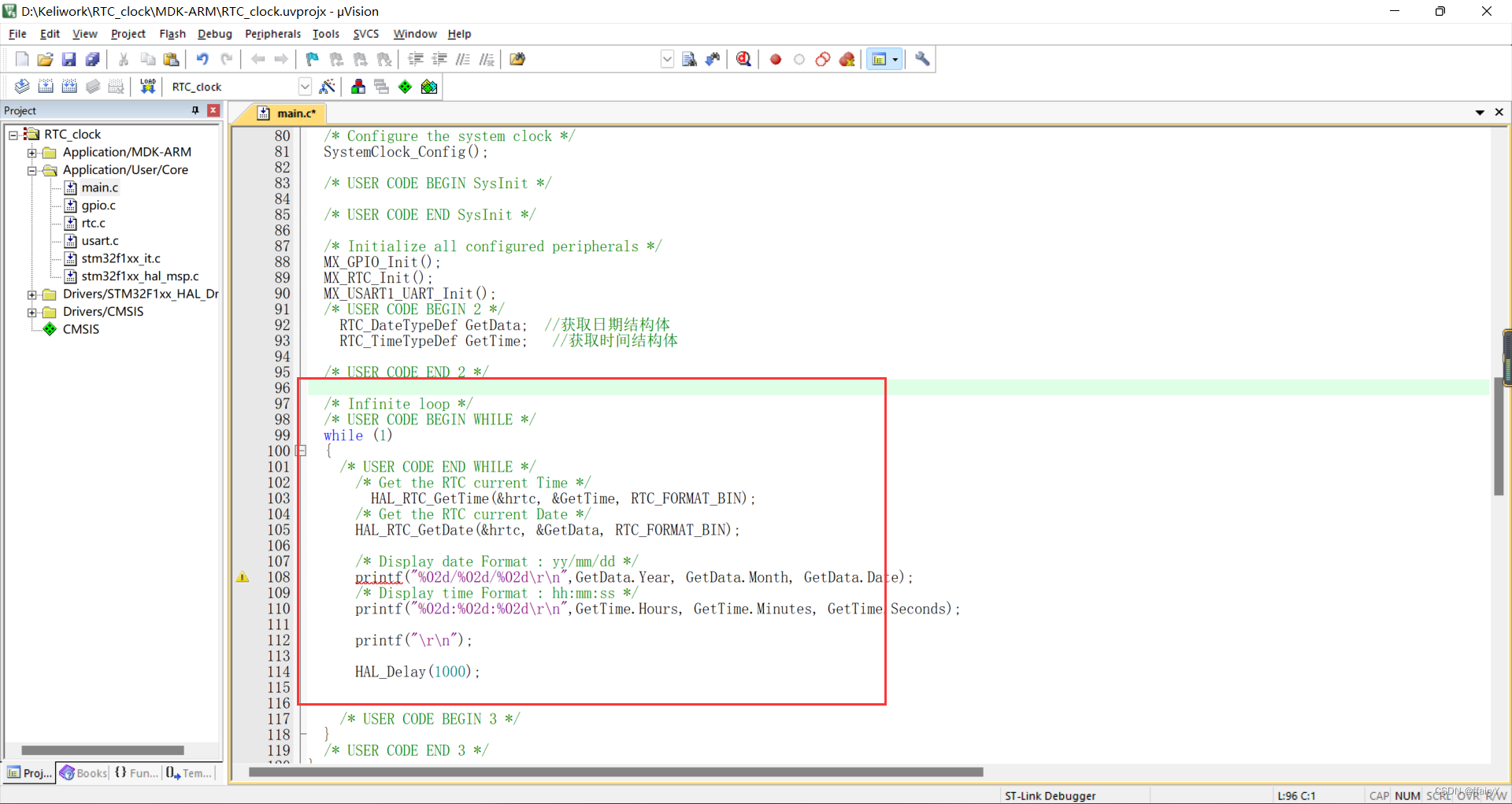Open Options for Target with wand icon
1512x804 pixels.
(328, 87)
